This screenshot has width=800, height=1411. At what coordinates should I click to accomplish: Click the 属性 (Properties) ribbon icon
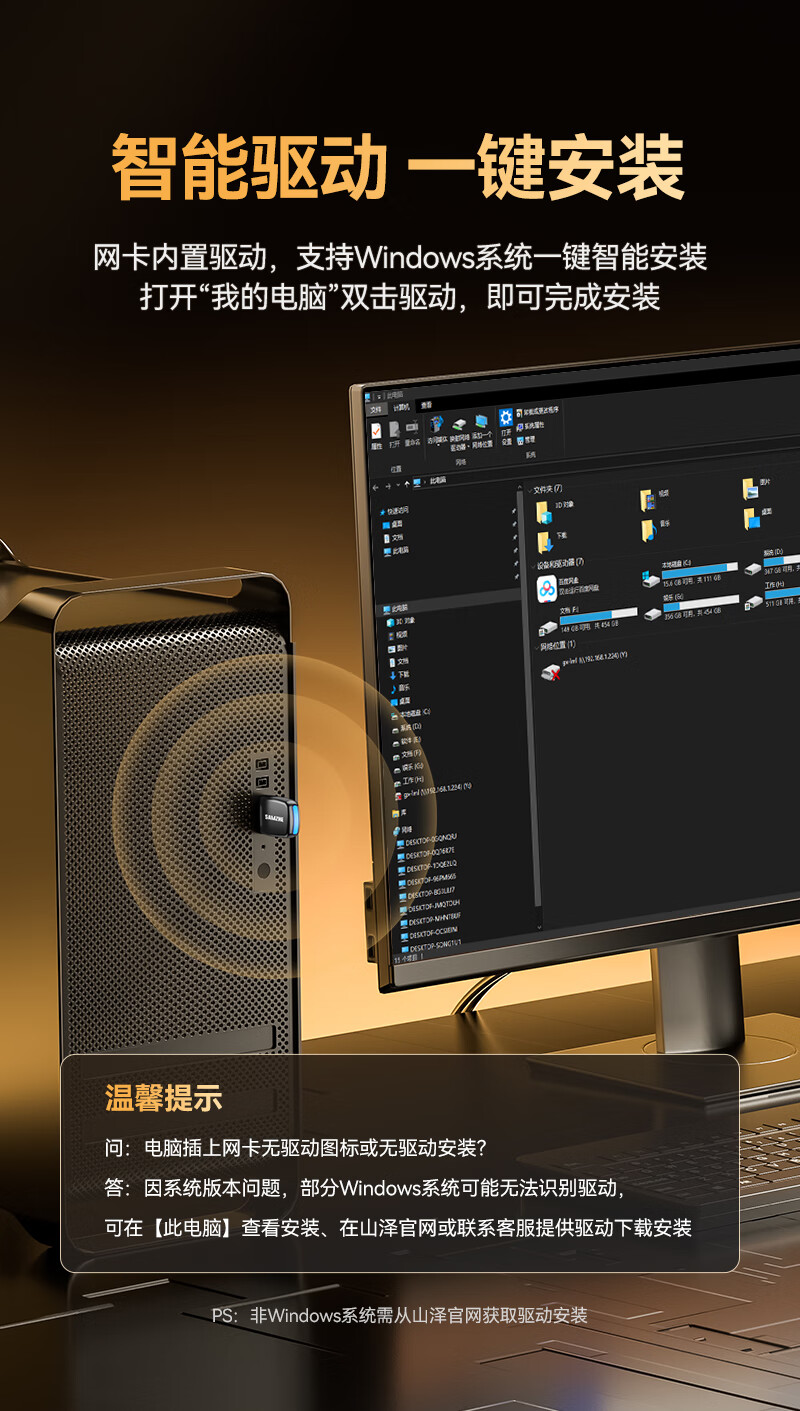click(x=376, y=432)
